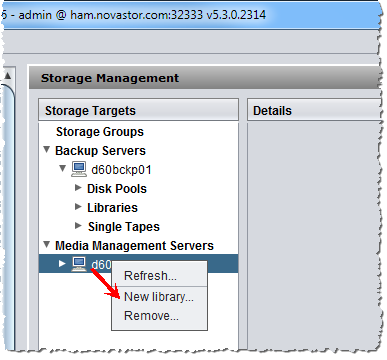Select the d60bckp01 backup server label
This screenshot has width=387, height=360.
coord(121,170)
